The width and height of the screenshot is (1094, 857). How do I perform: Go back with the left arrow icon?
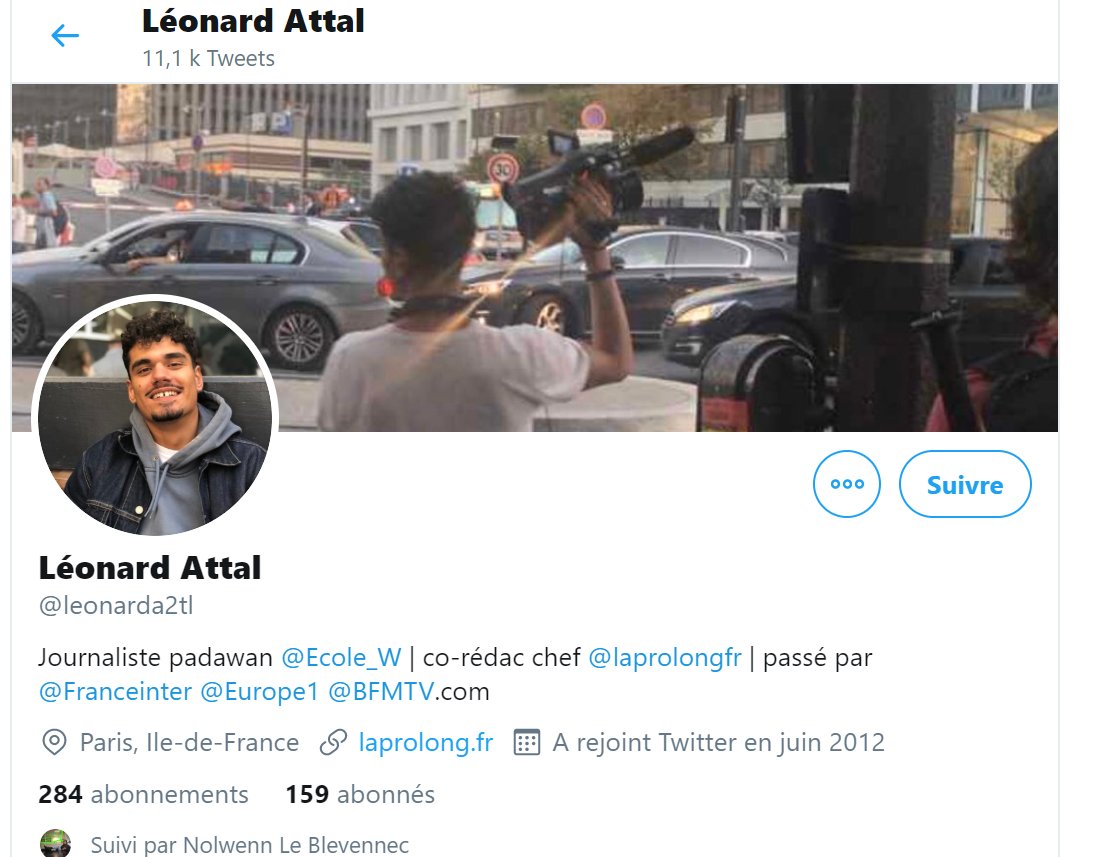coord(66,36)
